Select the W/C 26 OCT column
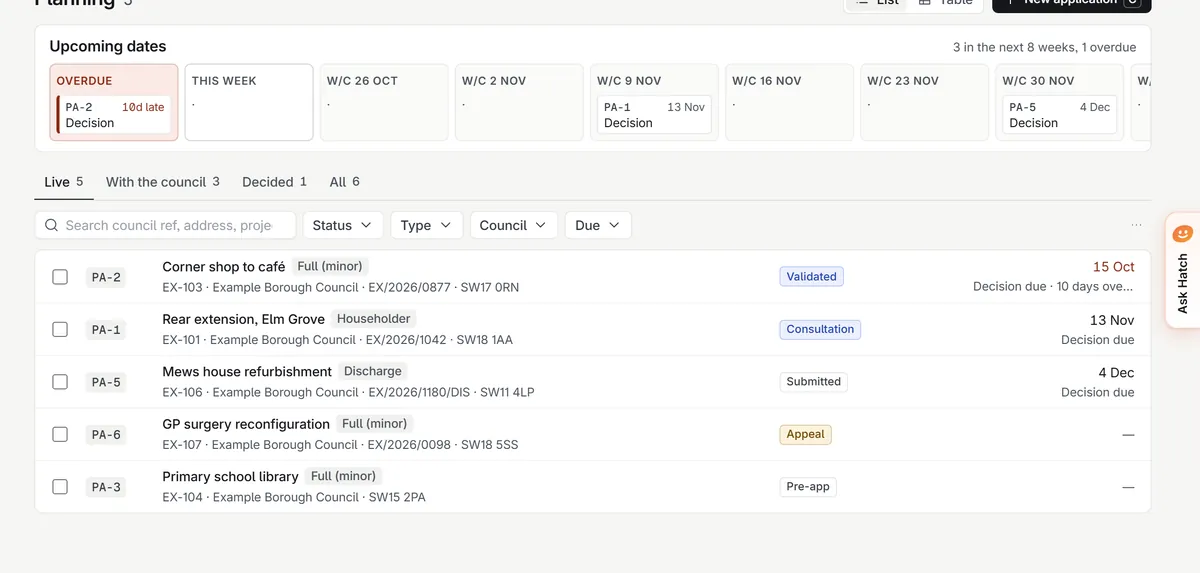 (x=384, y=102)
